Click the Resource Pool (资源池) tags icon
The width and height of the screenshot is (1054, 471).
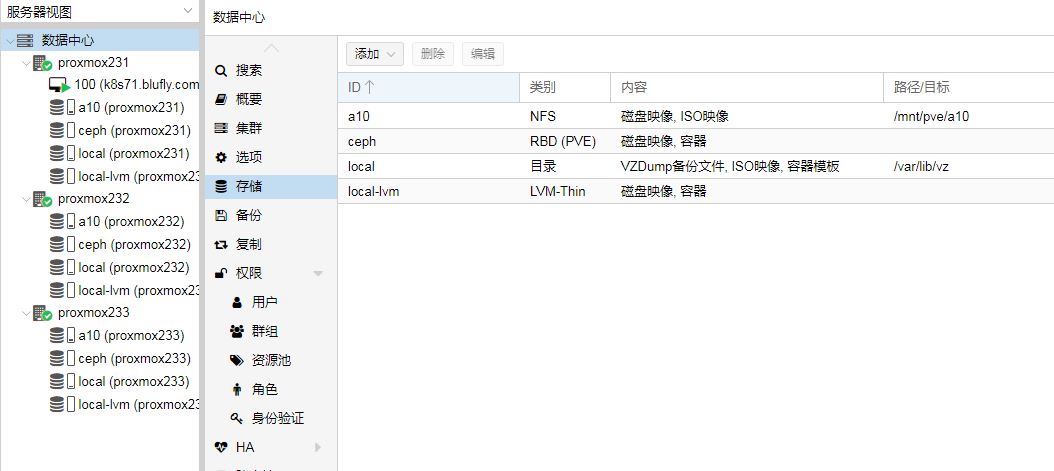tap(237, 360)
